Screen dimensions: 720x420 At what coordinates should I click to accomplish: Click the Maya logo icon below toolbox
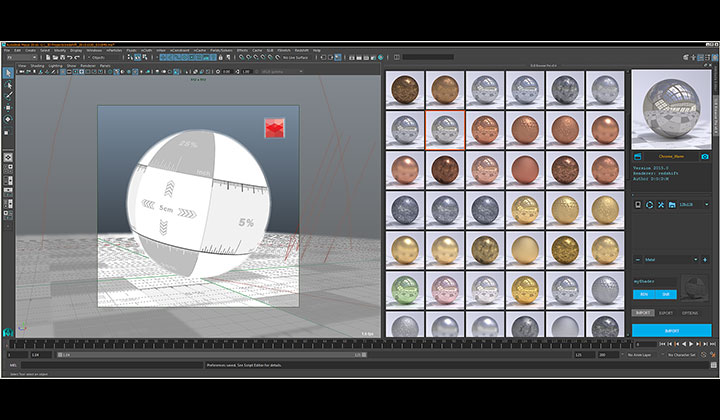point(8,332)
